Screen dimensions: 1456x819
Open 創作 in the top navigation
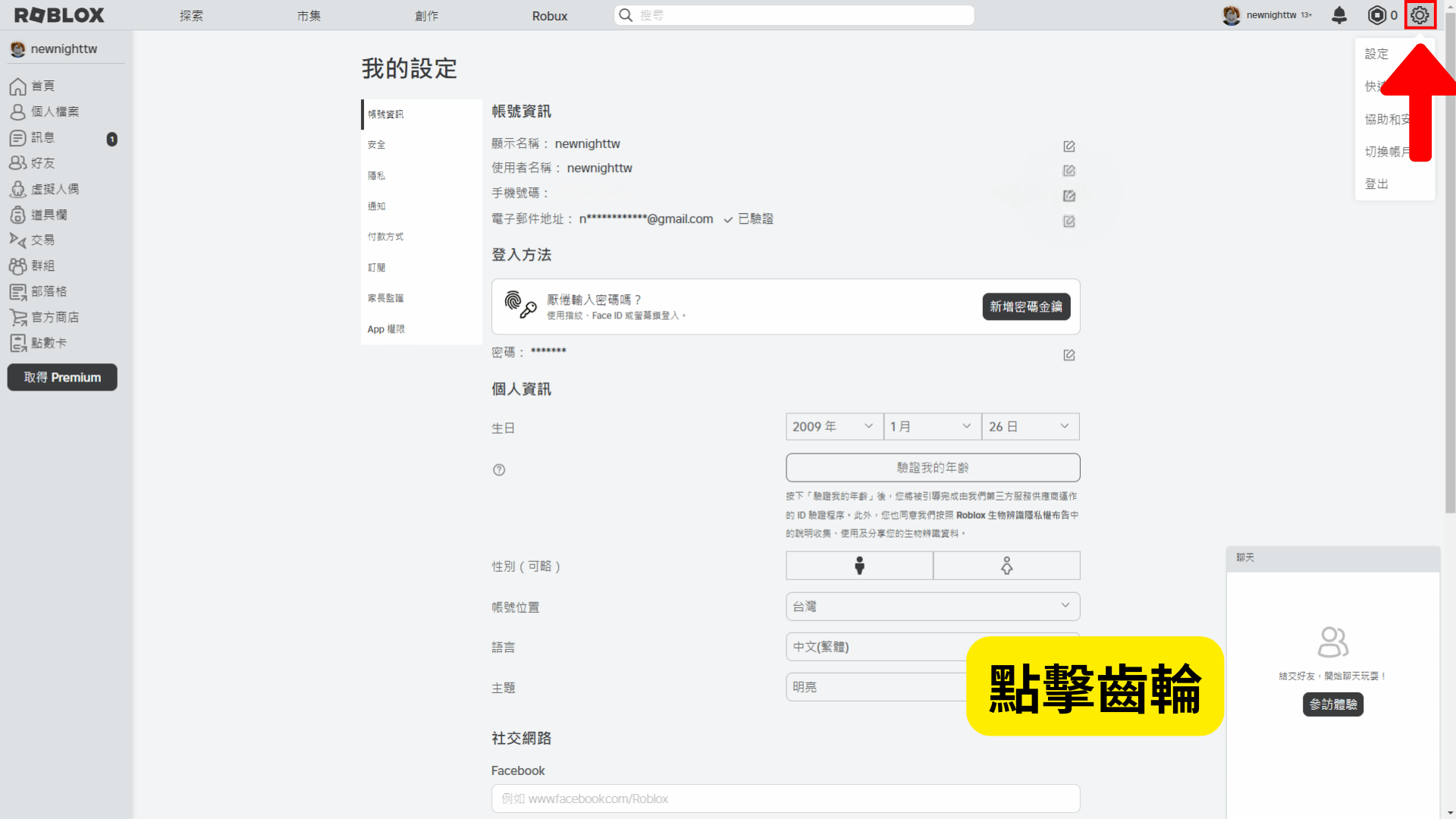point(426,16)
